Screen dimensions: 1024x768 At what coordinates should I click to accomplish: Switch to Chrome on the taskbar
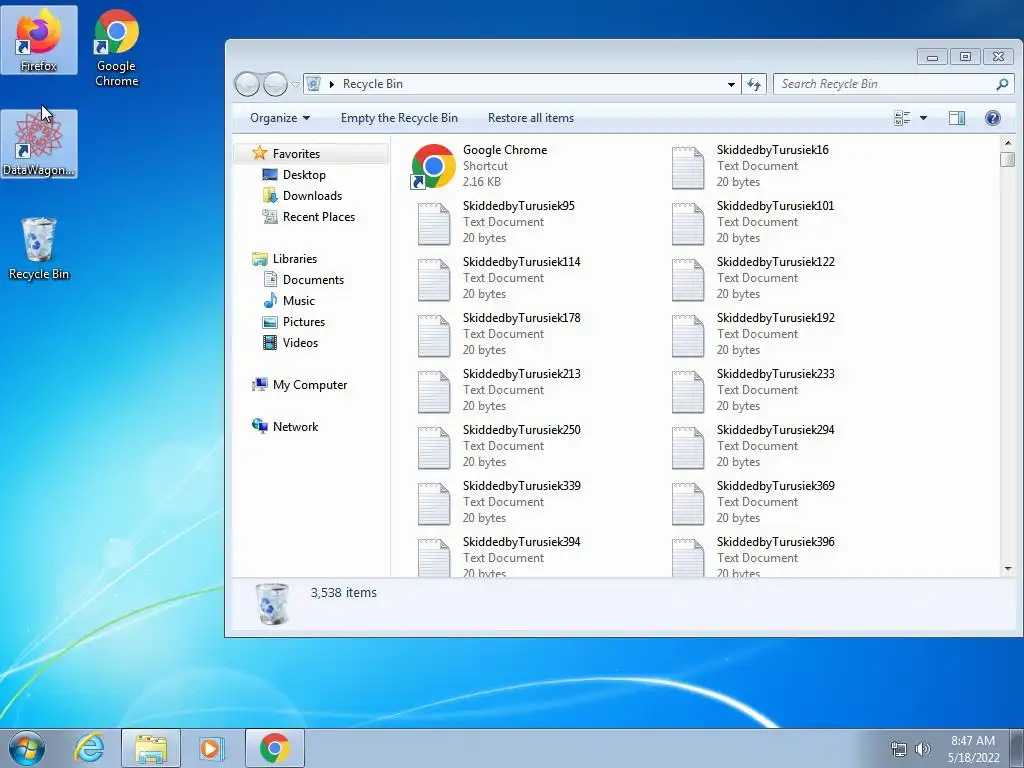[x=275, y=748]
